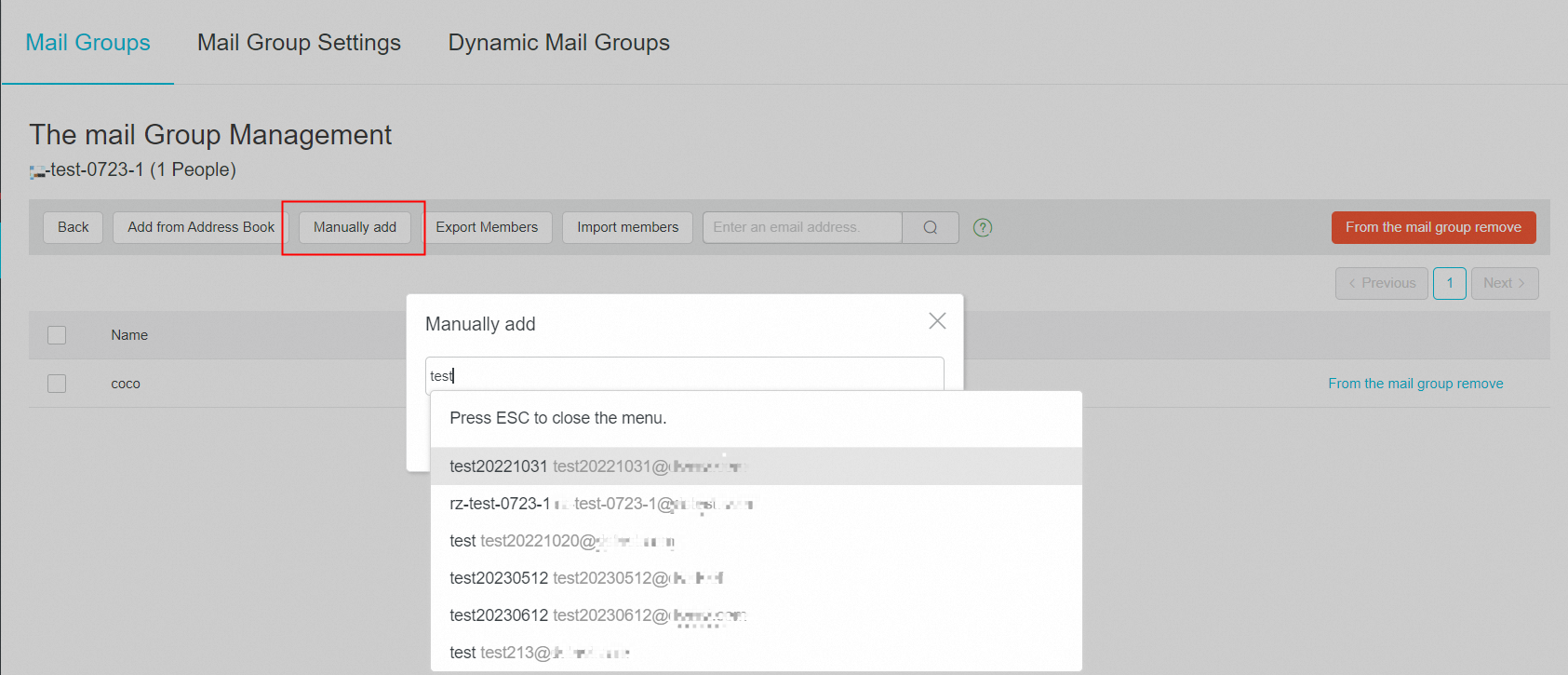Click the Manually add button
Viewport: 1568px width, 675px height.
pyautogui.click(x=355, y=227)
